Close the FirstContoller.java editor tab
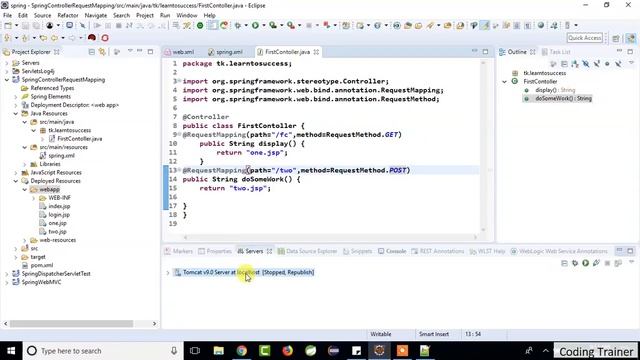Screen dimensions: 640x360 [x=316, y=52]
